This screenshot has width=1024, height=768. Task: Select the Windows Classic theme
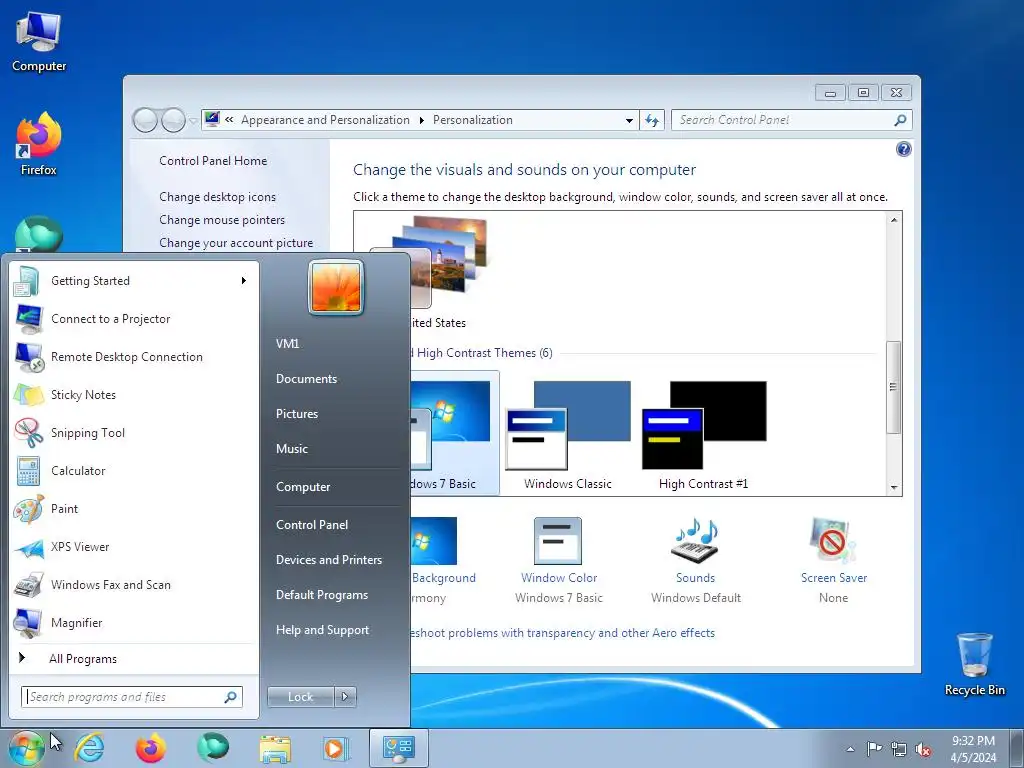point(568,435)
